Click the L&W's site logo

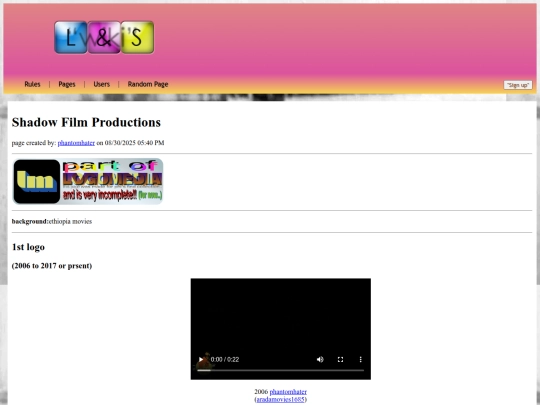pyautogui.click(x=104, y=37)
